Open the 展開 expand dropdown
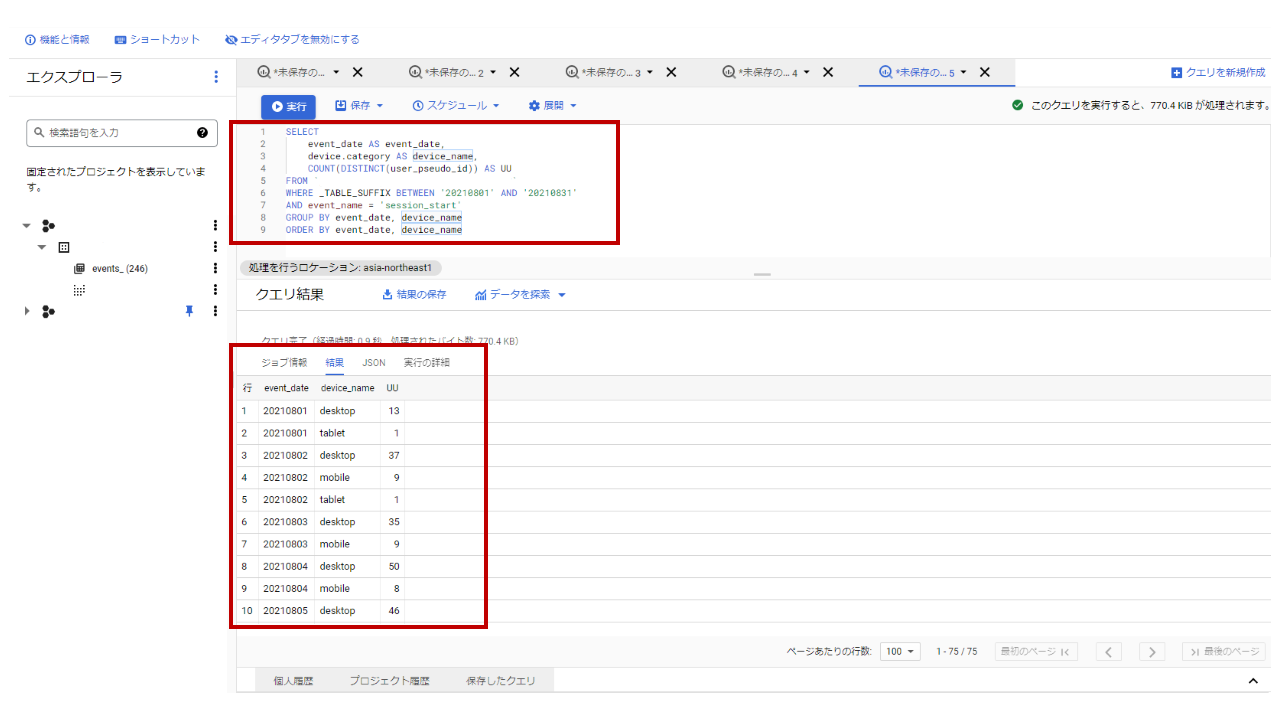The height and width of the screenshot is (720, 1280). pos(552,105)
